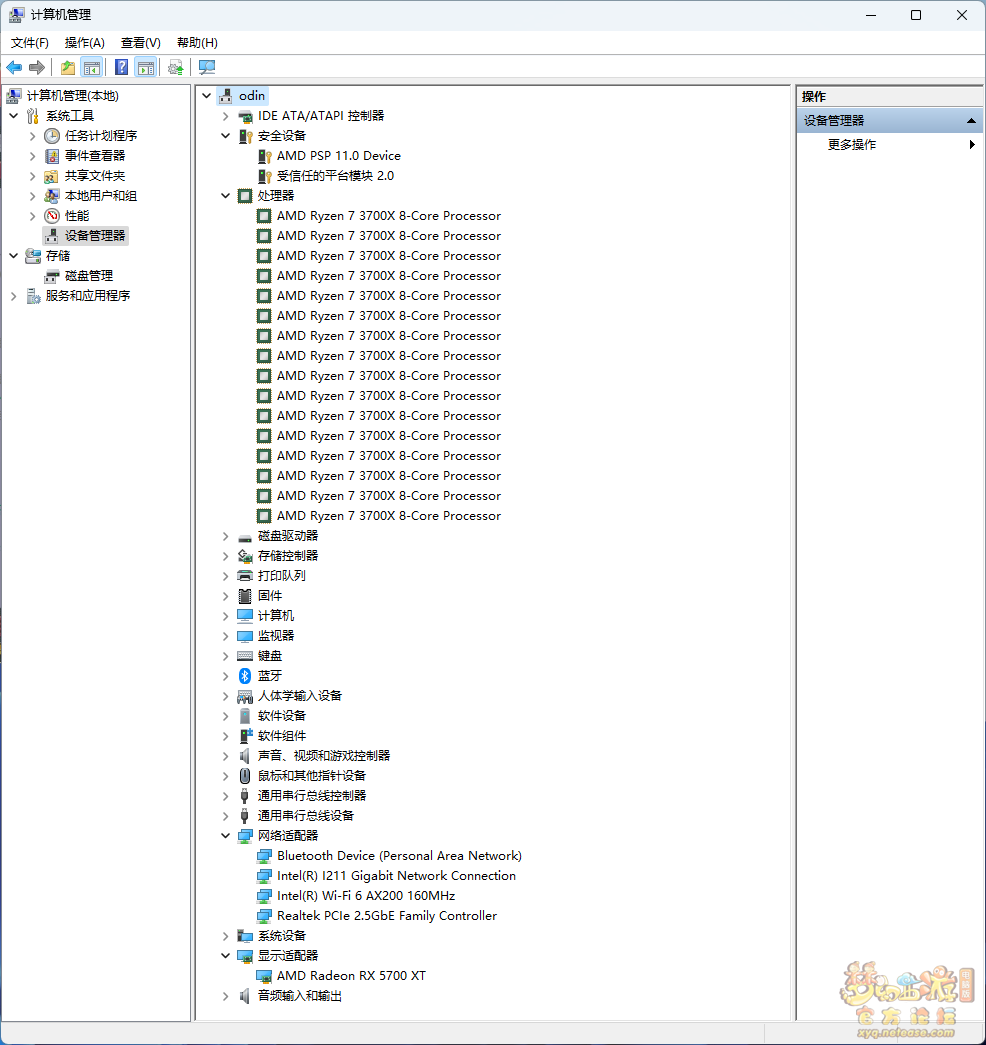Select 受信任的平台模块 2.0 device
The width and height of the screenshot is (986, 1045).
pos(335,176)
